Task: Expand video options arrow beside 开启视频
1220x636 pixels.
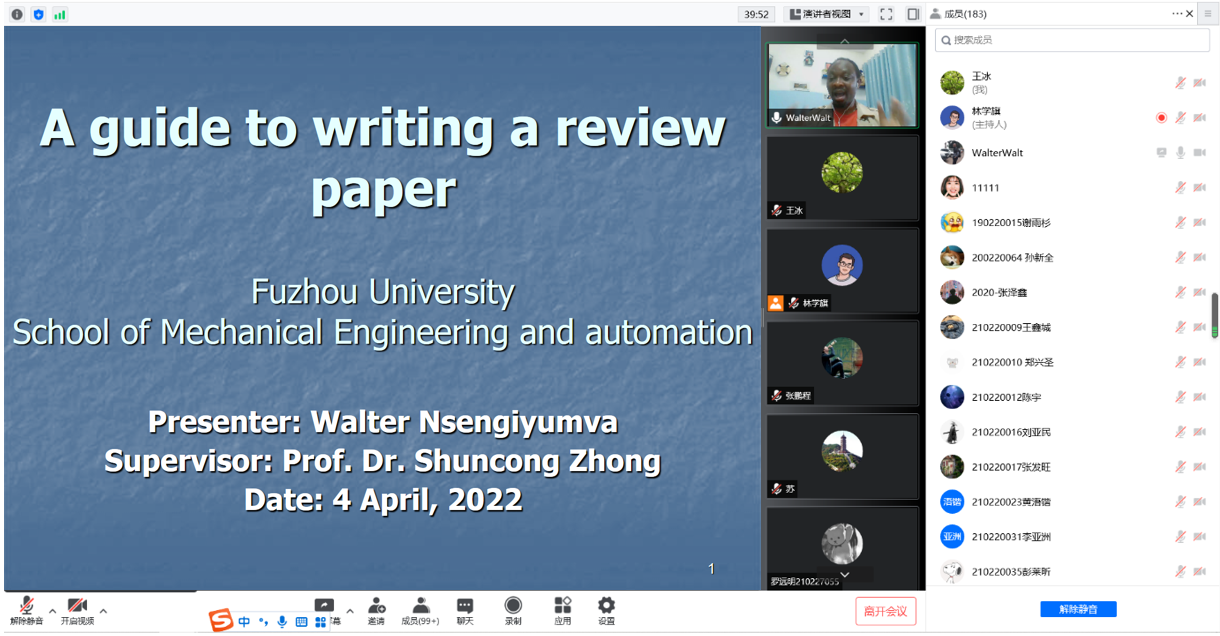Action: tap(103, 611)
